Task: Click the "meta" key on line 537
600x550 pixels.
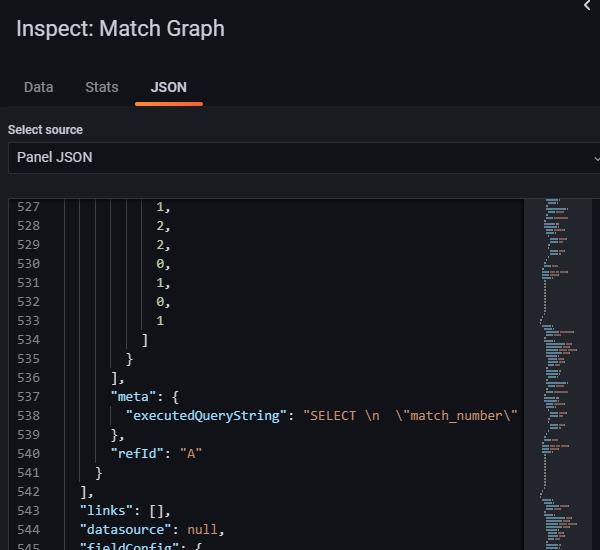Action: point(133,397)
